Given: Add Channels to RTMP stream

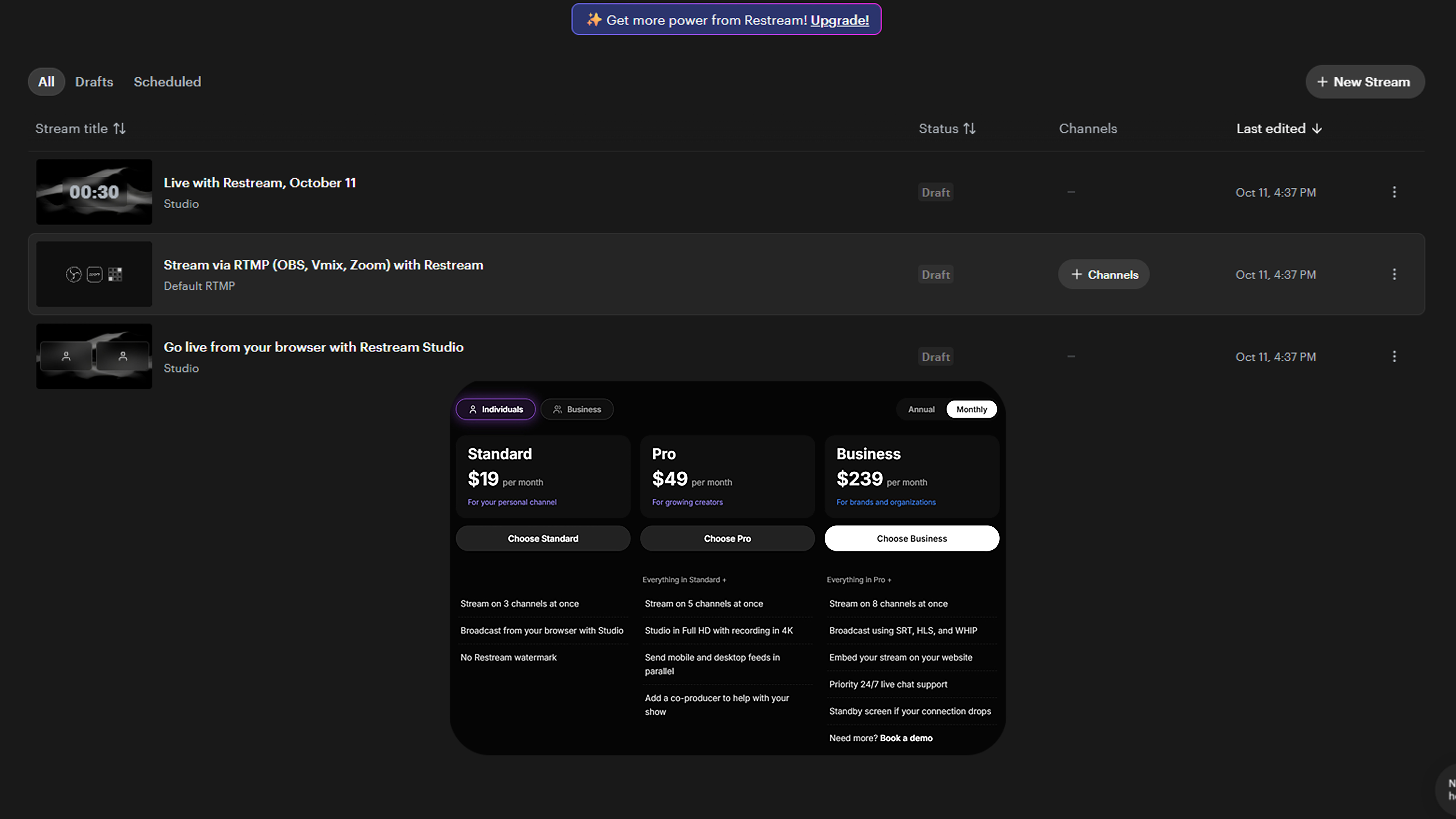Looking at the screenshot, I should 1104,275.
